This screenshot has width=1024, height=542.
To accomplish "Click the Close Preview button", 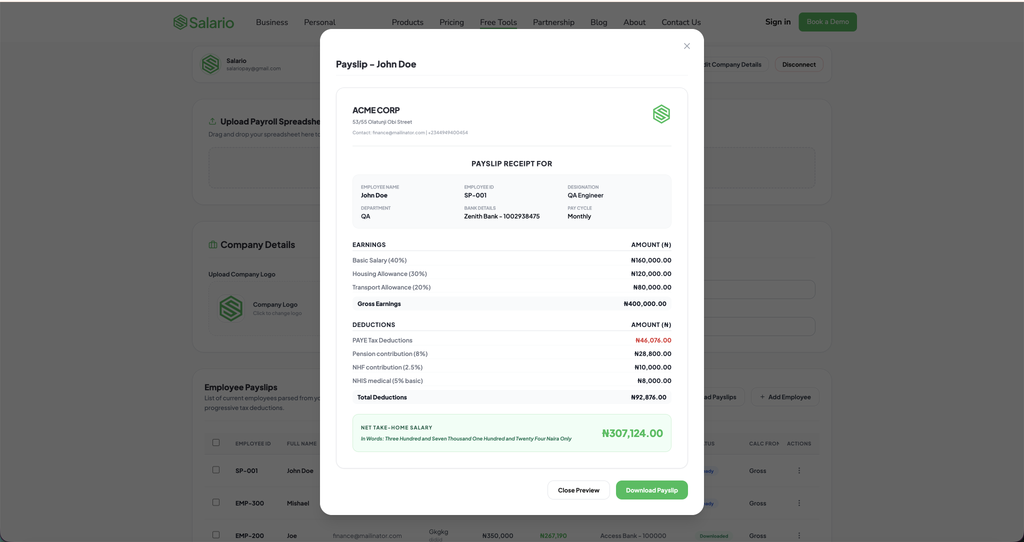I will tap(578, 490).
